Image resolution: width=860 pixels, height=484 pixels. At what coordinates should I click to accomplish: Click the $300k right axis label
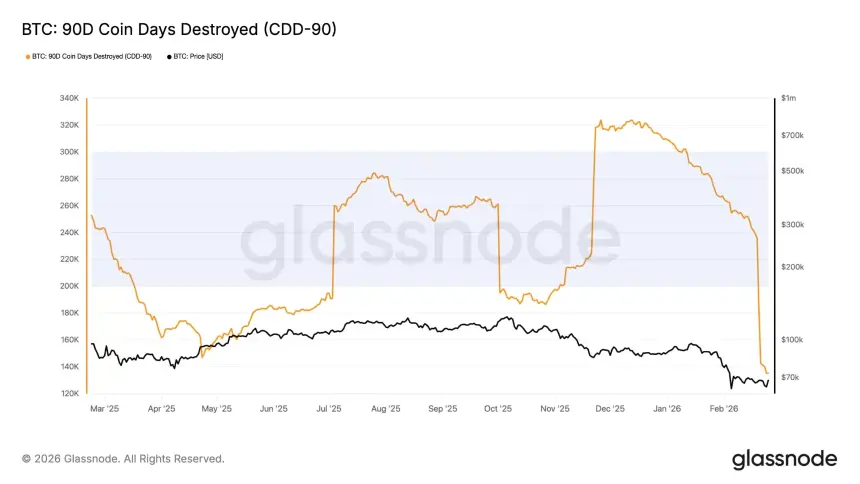[x=793, y=225]
